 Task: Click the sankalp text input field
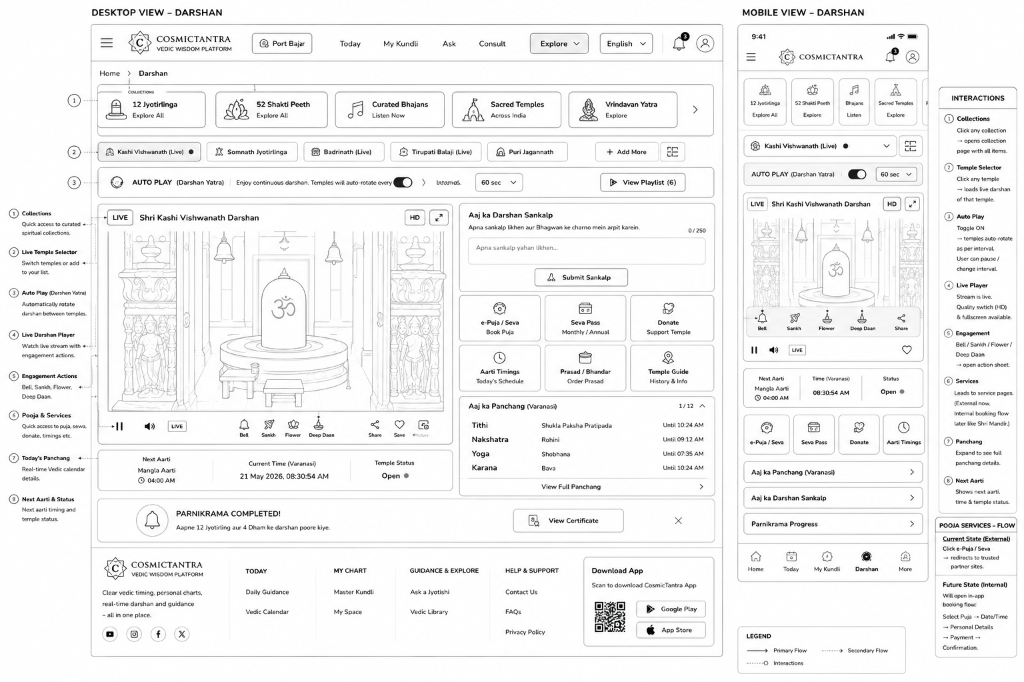point(586,252)
